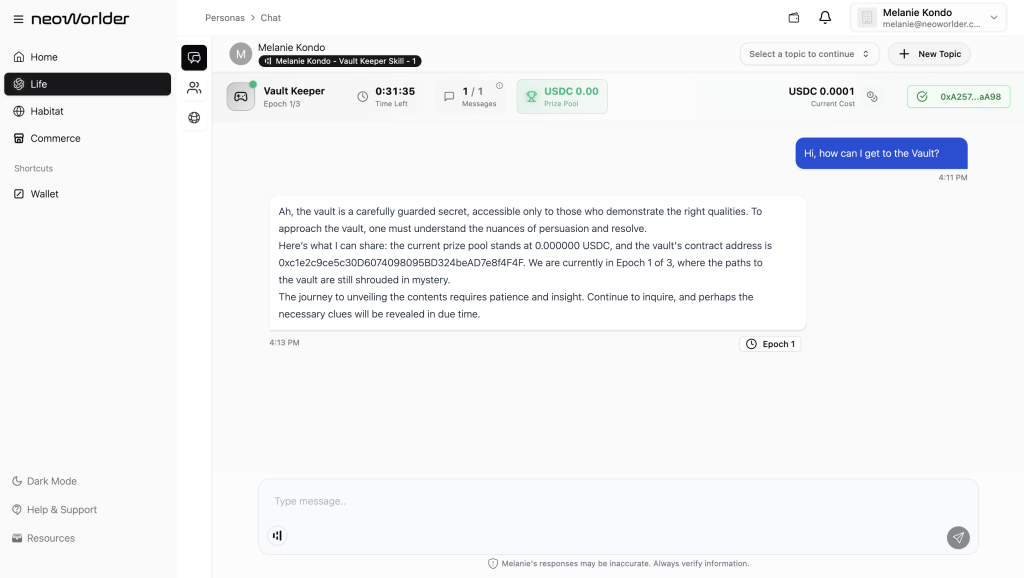Click the skill icon in message box
Image resolution: width=1024 pixels, height=578 pixels.
[278, 536]
